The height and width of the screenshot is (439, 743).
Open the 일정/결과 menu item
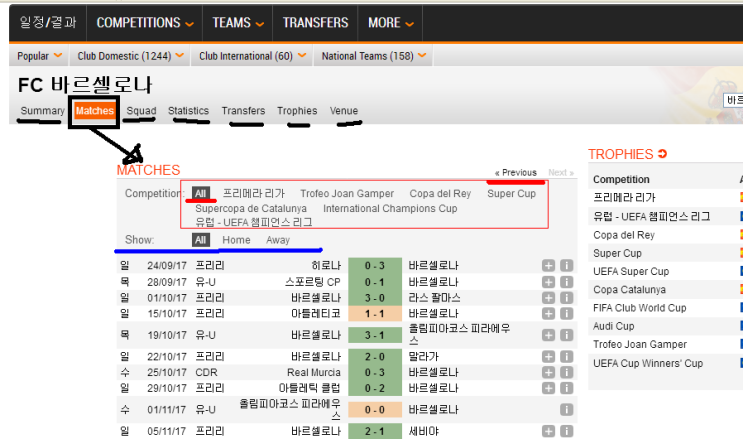coord(47,22)
